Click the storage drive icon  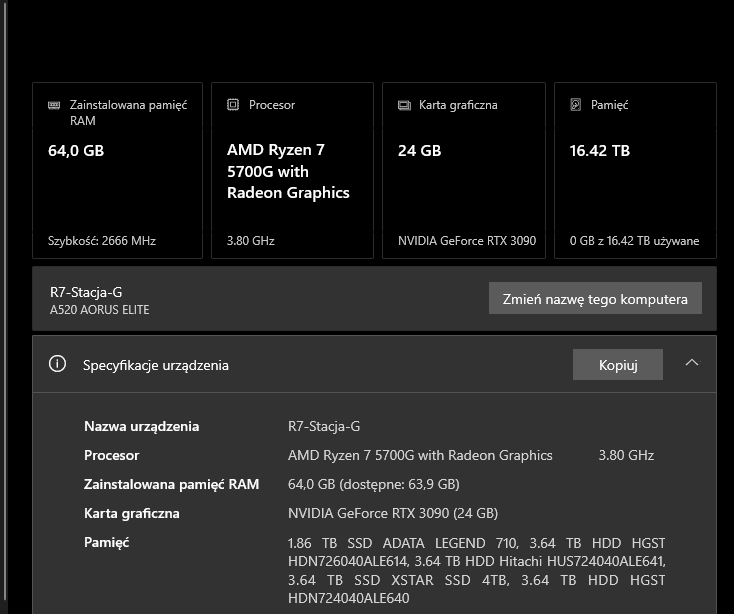pos(576,104)
